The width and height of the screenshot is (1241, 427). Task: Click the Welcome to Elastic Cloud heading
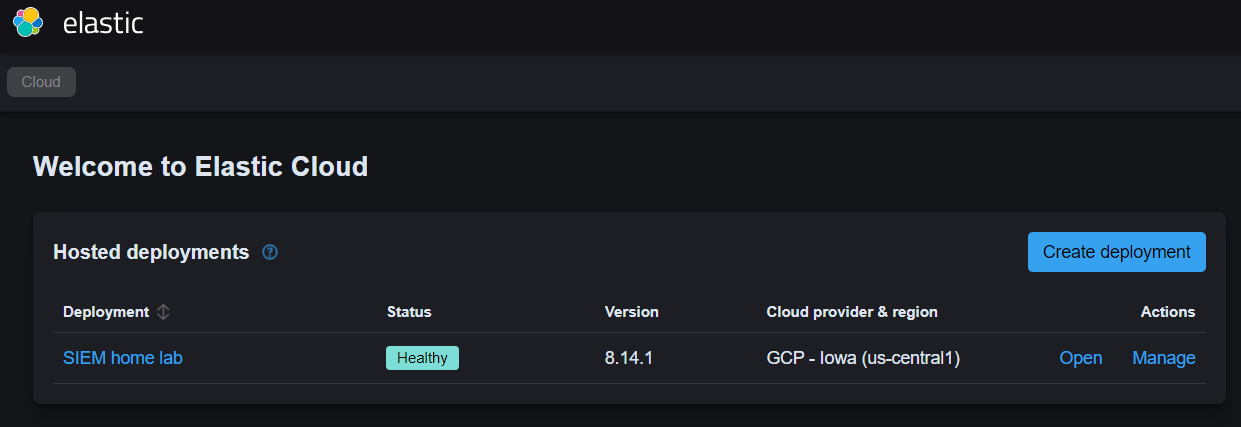point(201,166)
